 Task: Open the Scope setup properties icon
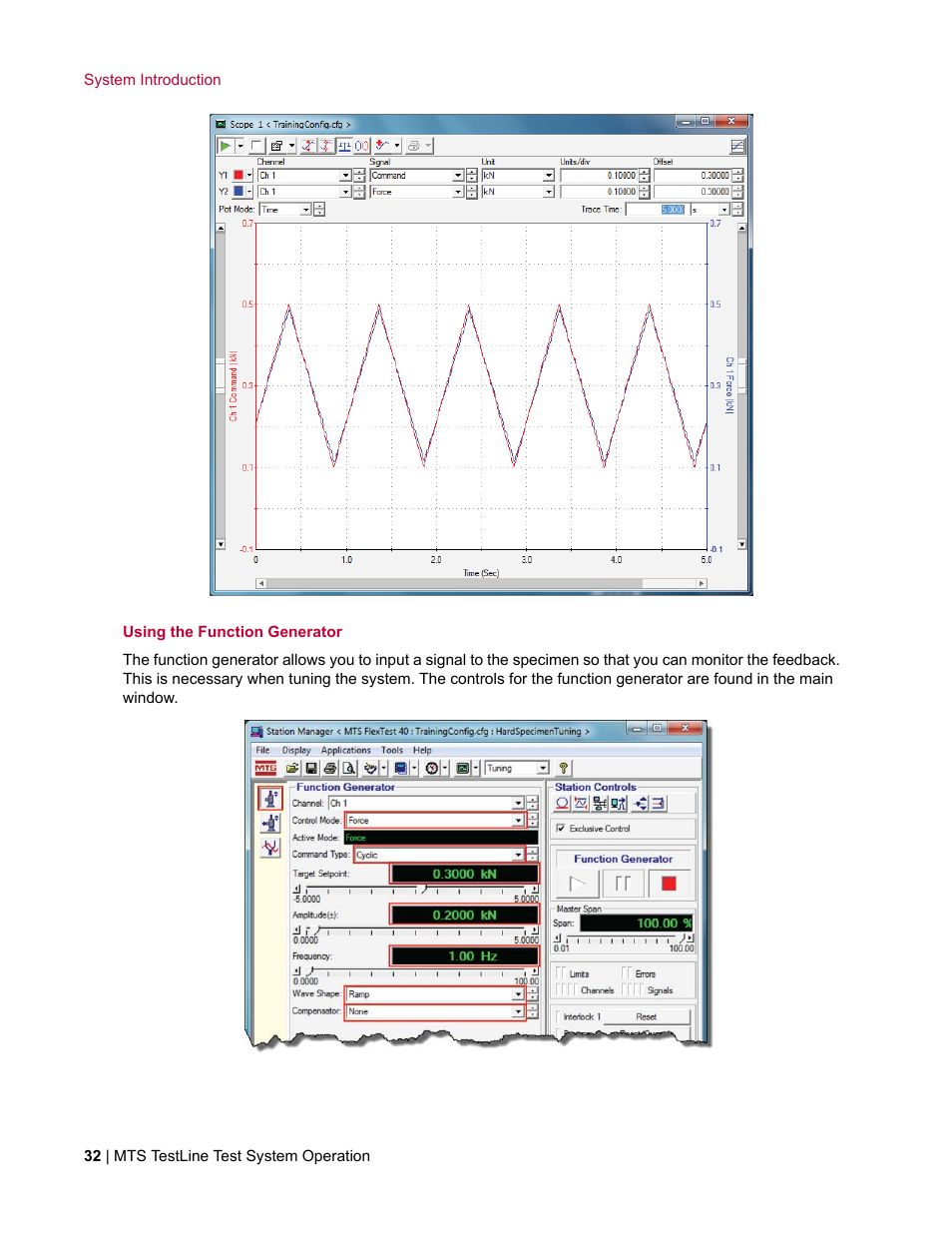[276, 146]
